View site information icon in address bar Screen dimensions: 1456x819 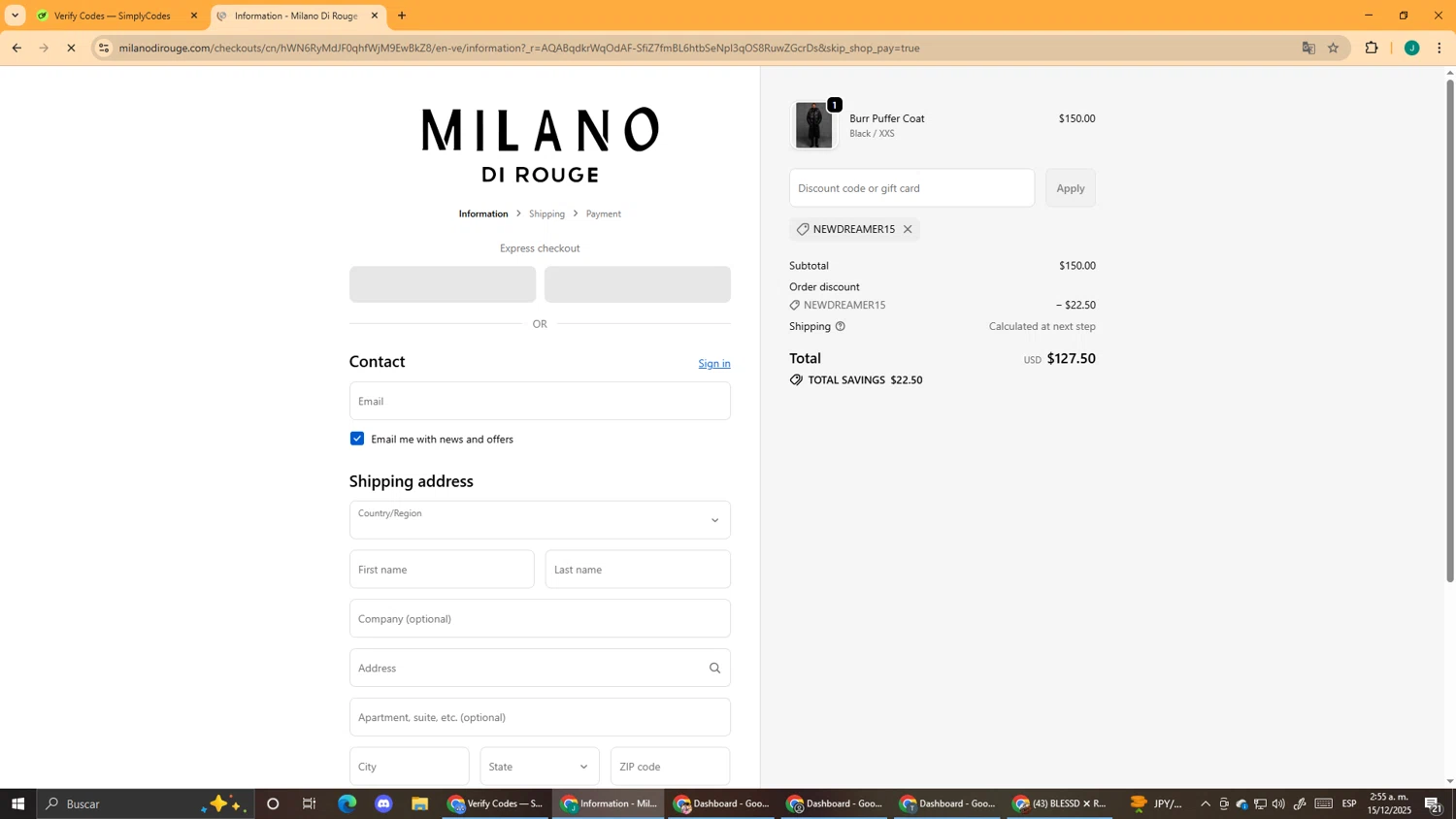pos(105,48)
